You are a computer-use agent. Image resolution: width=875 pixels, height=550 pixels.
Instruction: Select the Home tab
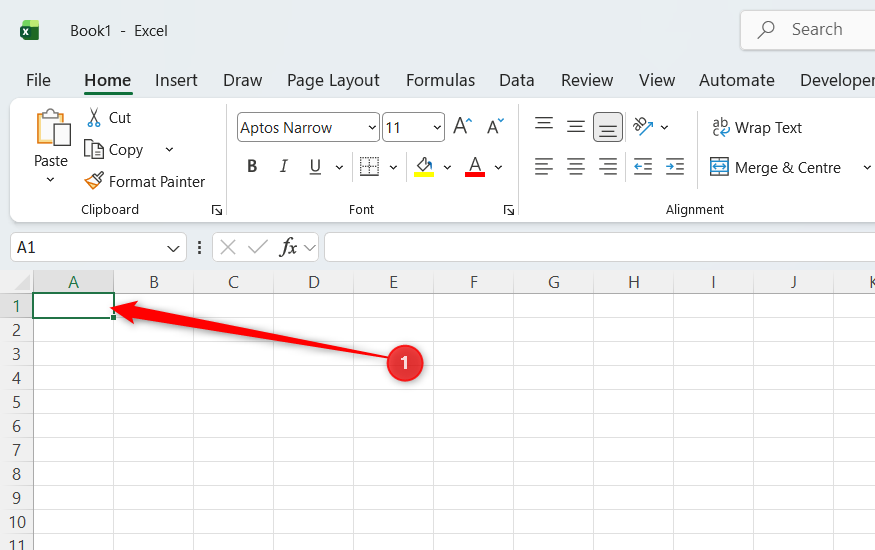click(x=108, y=80)
